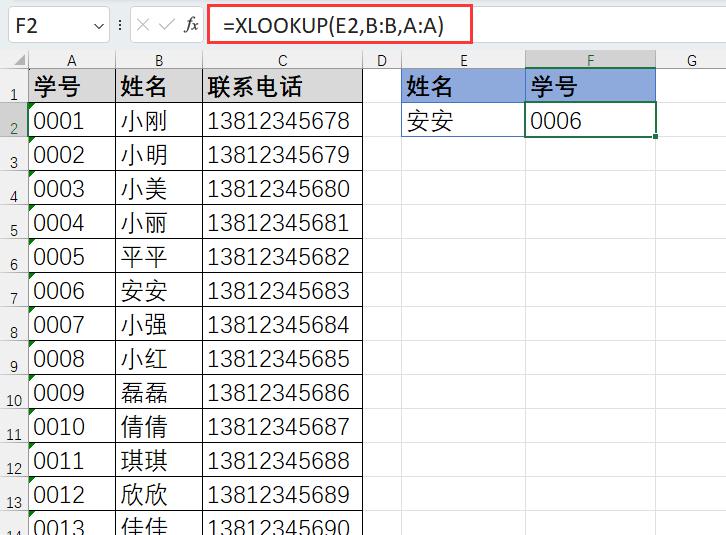Click the Select All corner triangle
This screenshot has height=535, width=726.
click(19, 60)
